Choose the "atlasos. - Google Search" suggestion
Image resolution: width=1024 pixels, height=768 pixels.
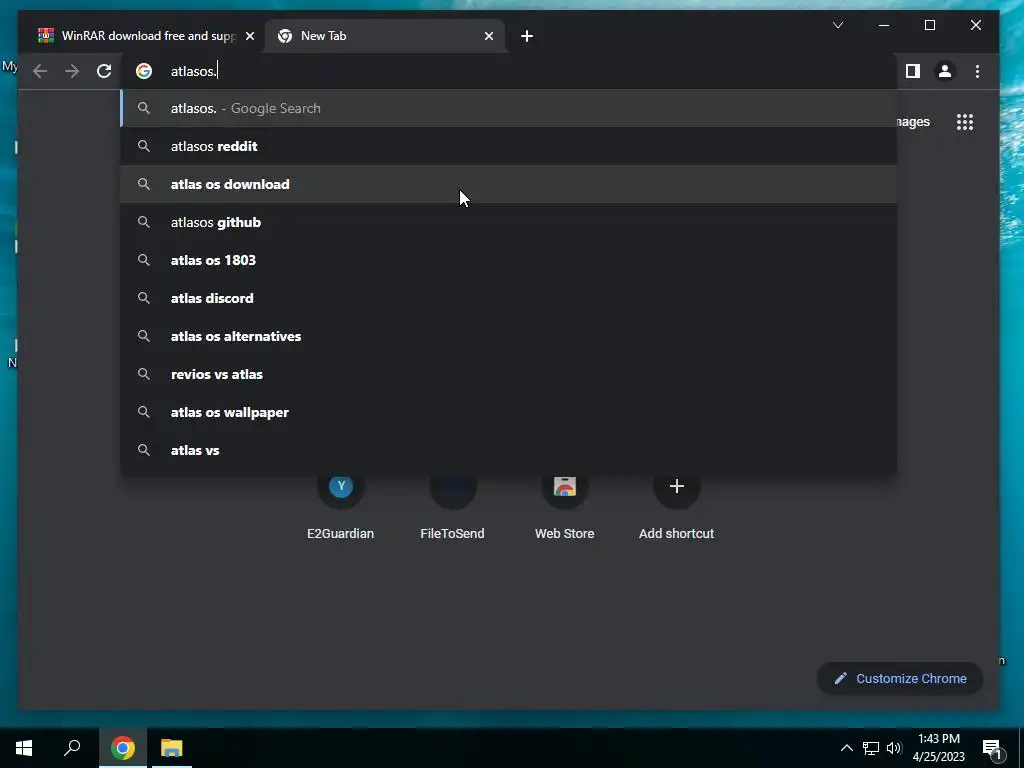509,108
